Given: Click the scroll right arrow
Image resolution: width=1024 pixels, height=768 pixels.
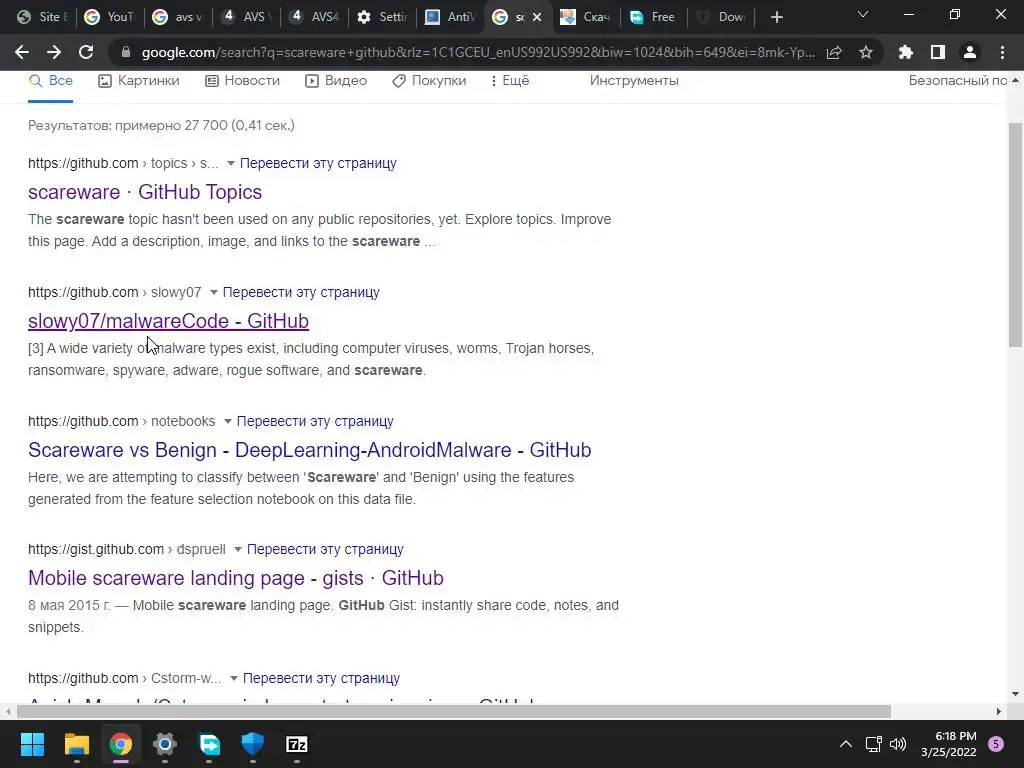Looking at the screenshot, I should click(x=999, y=711).
